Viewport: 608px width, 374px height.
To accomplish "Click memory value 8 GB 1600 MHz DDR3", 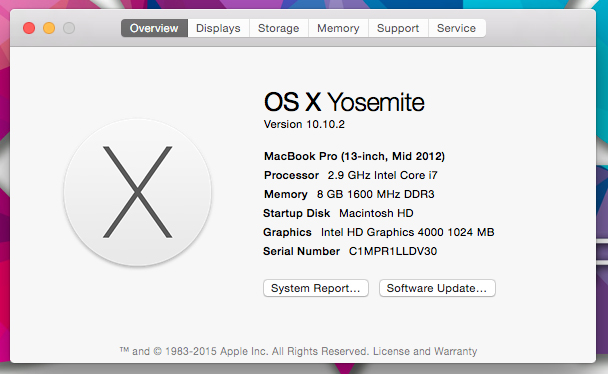I will (375, 194).
